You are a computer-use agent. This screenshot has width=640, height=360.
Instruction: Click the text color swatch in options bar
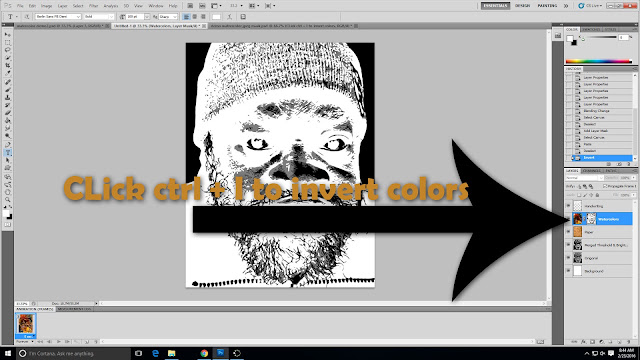216,17
